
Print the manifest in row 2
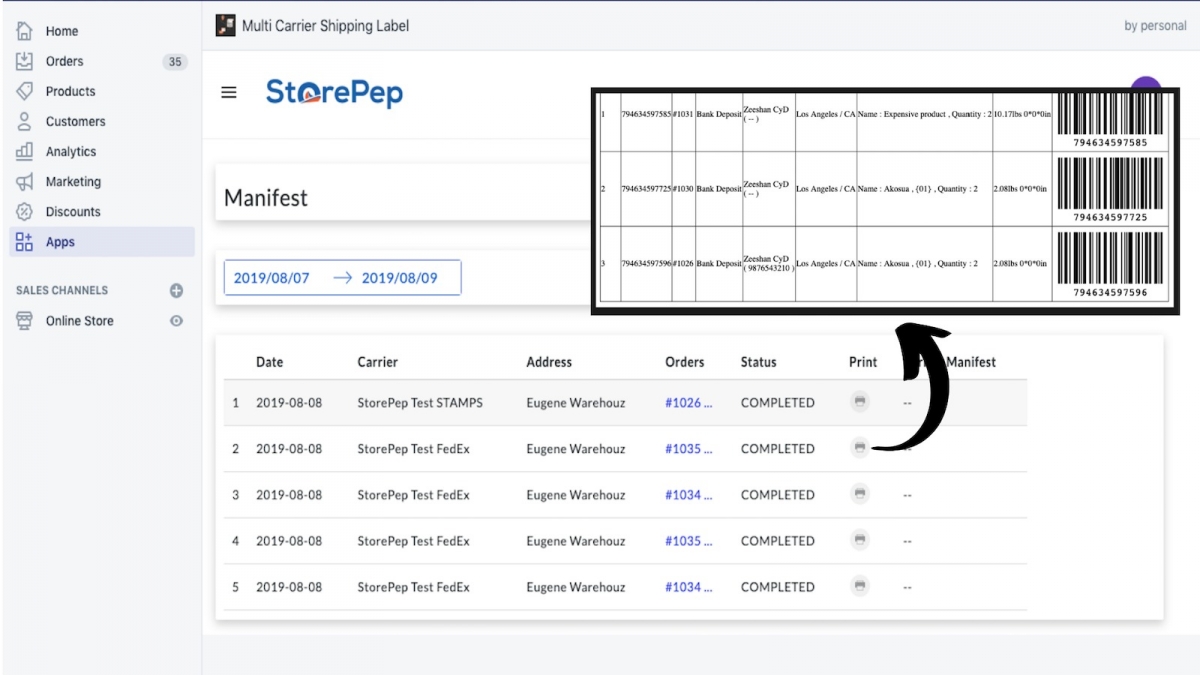(x=860, y=448)
